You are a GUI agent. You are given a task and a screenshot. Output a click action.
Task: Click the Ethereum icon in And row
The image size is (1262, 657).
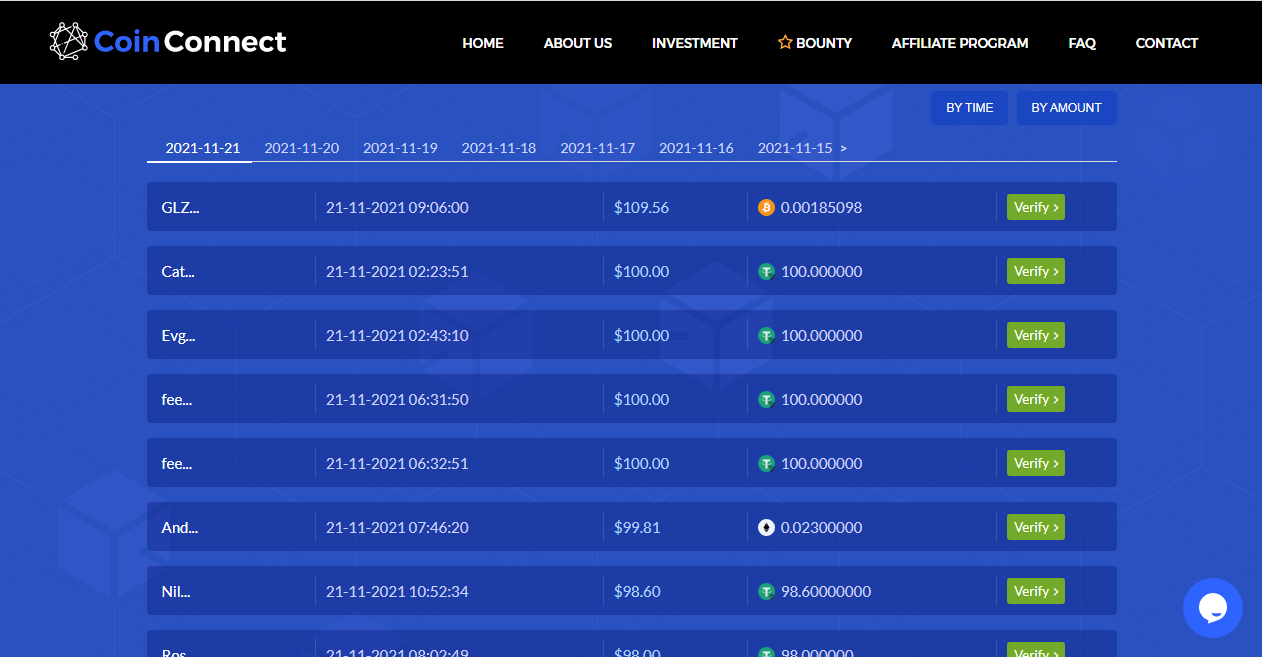tap(767, 527)
